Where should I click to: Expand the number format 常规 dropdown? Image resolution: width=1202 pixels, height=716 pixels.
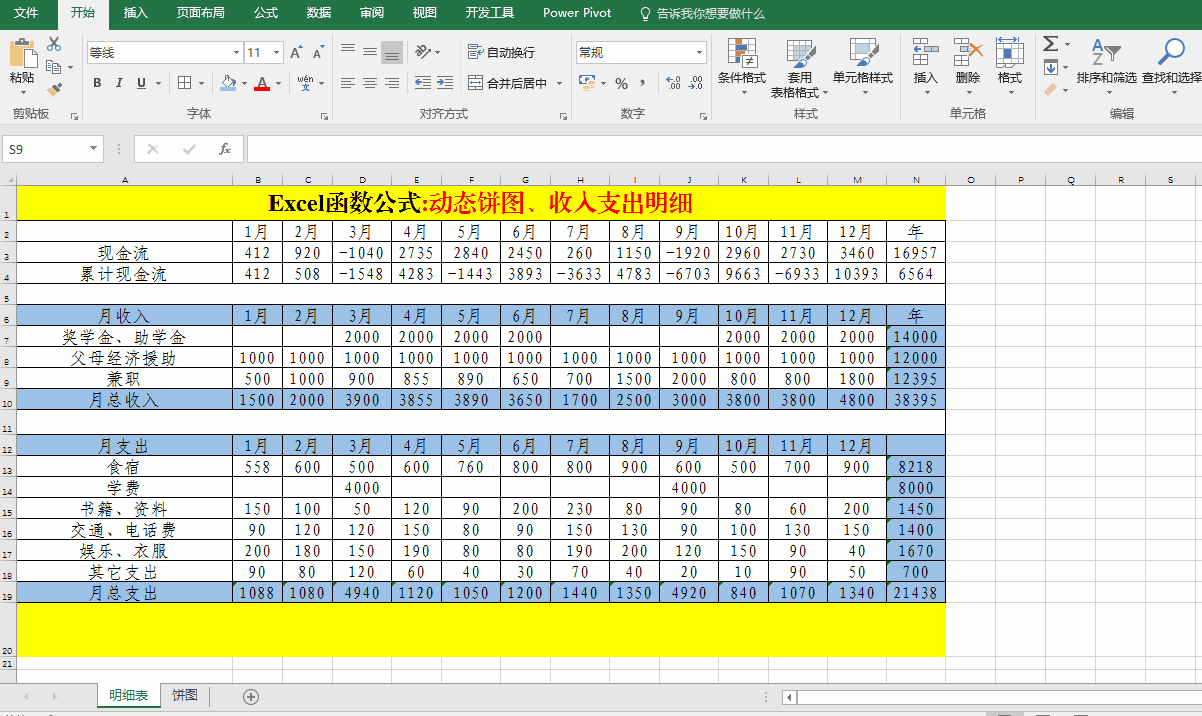[699, 53]
